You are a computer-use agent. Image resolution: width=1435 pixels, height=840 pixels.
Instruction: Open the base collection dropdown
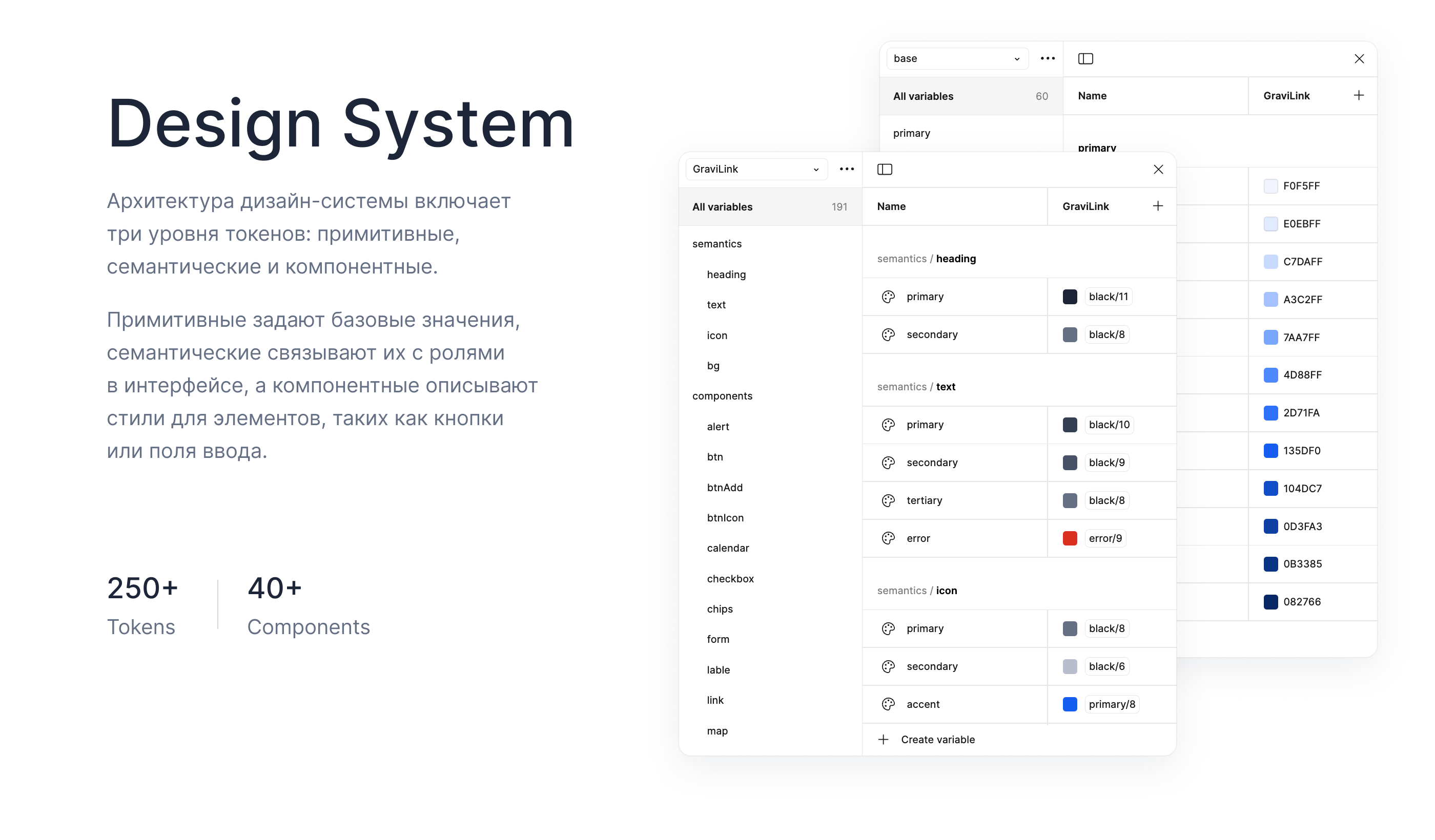(x=957, y=58)
